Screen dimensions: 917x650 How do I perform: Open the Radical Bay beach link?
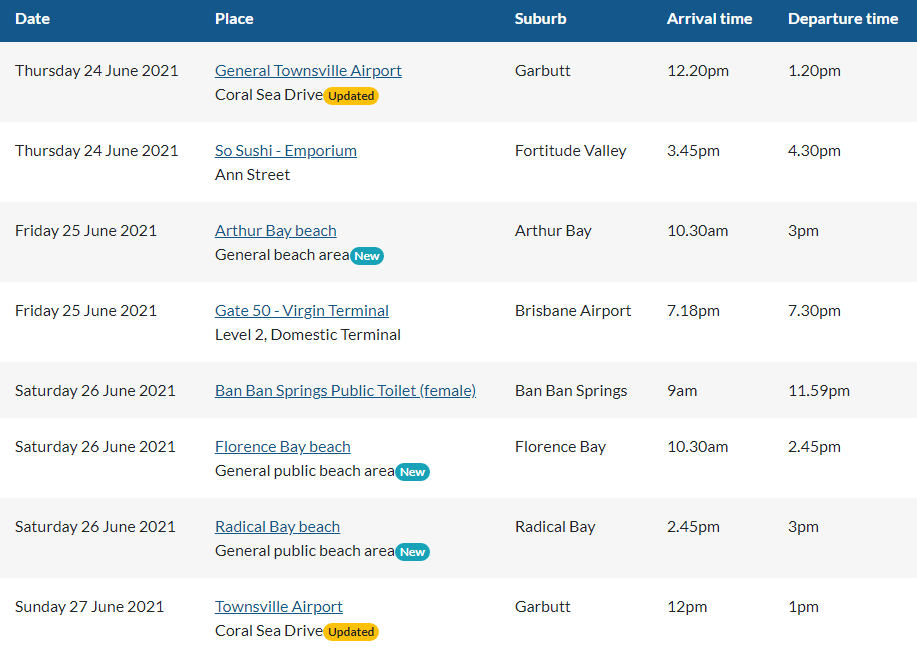277,527
